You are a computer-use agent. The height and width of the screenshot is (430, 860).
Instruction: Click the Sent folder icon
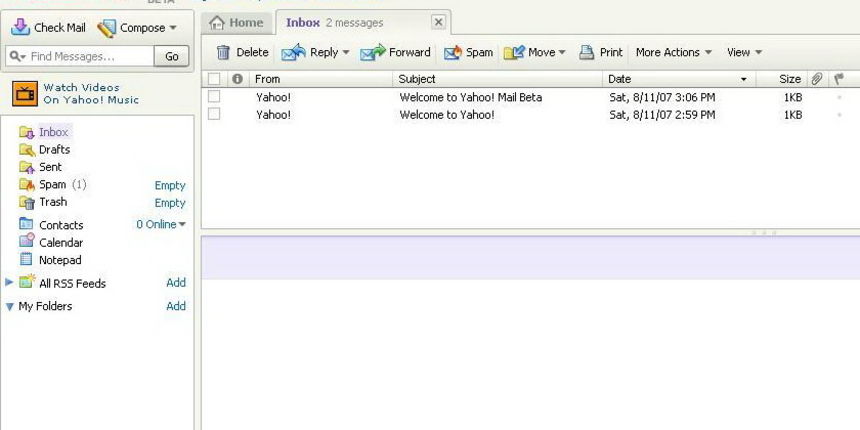click(x=27, y=167)
